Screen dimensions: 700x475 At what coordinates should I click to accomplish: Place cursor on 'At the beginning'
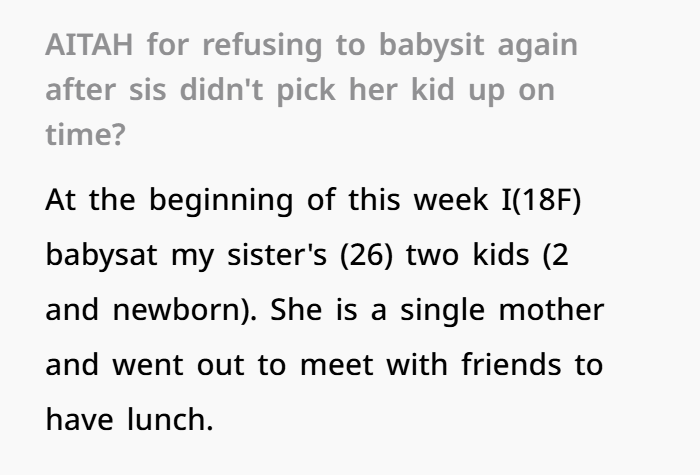tap(169, 200)
